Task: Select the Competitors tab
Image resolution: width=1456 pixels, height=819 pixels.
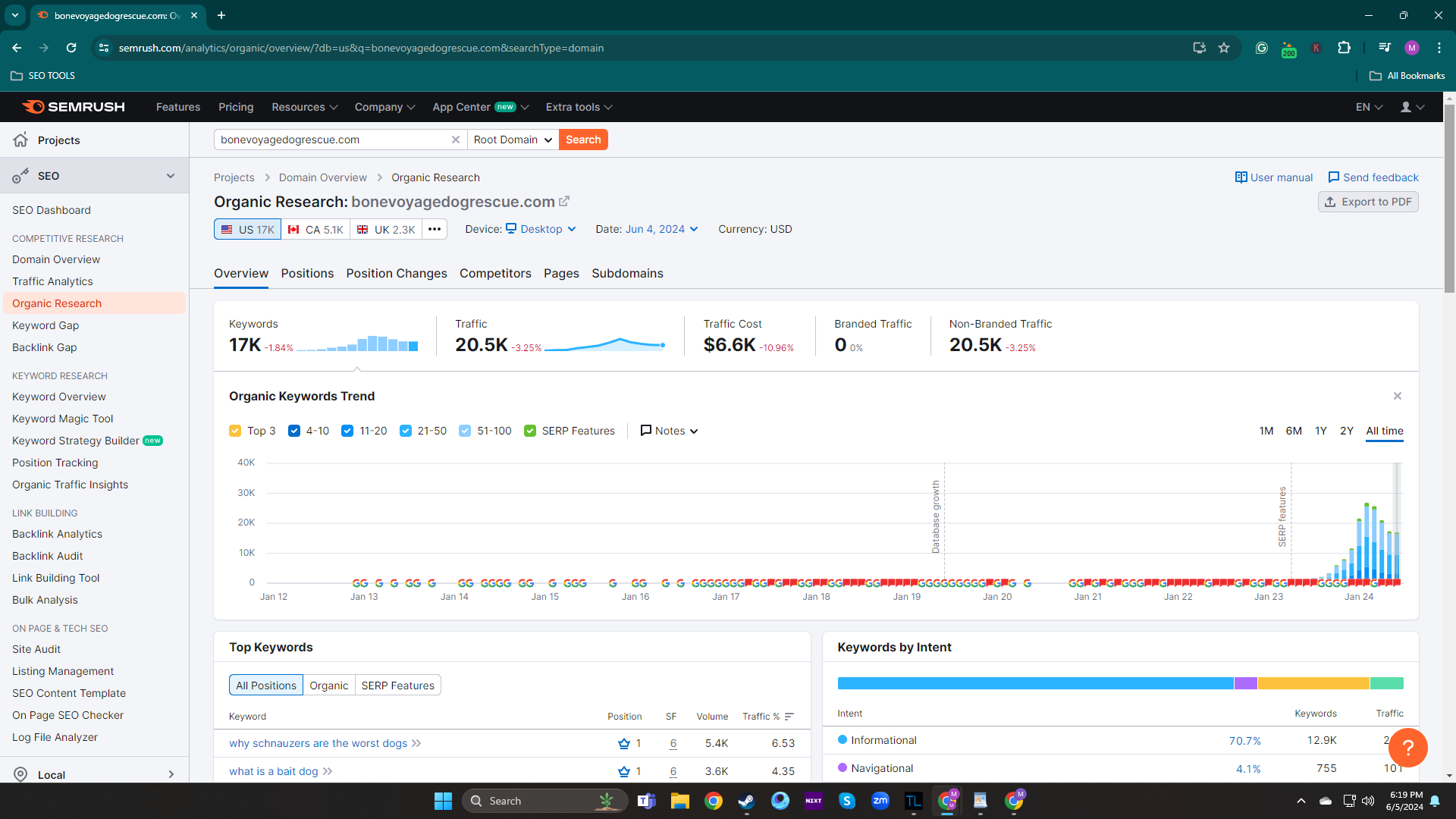Action: [495, 274]
